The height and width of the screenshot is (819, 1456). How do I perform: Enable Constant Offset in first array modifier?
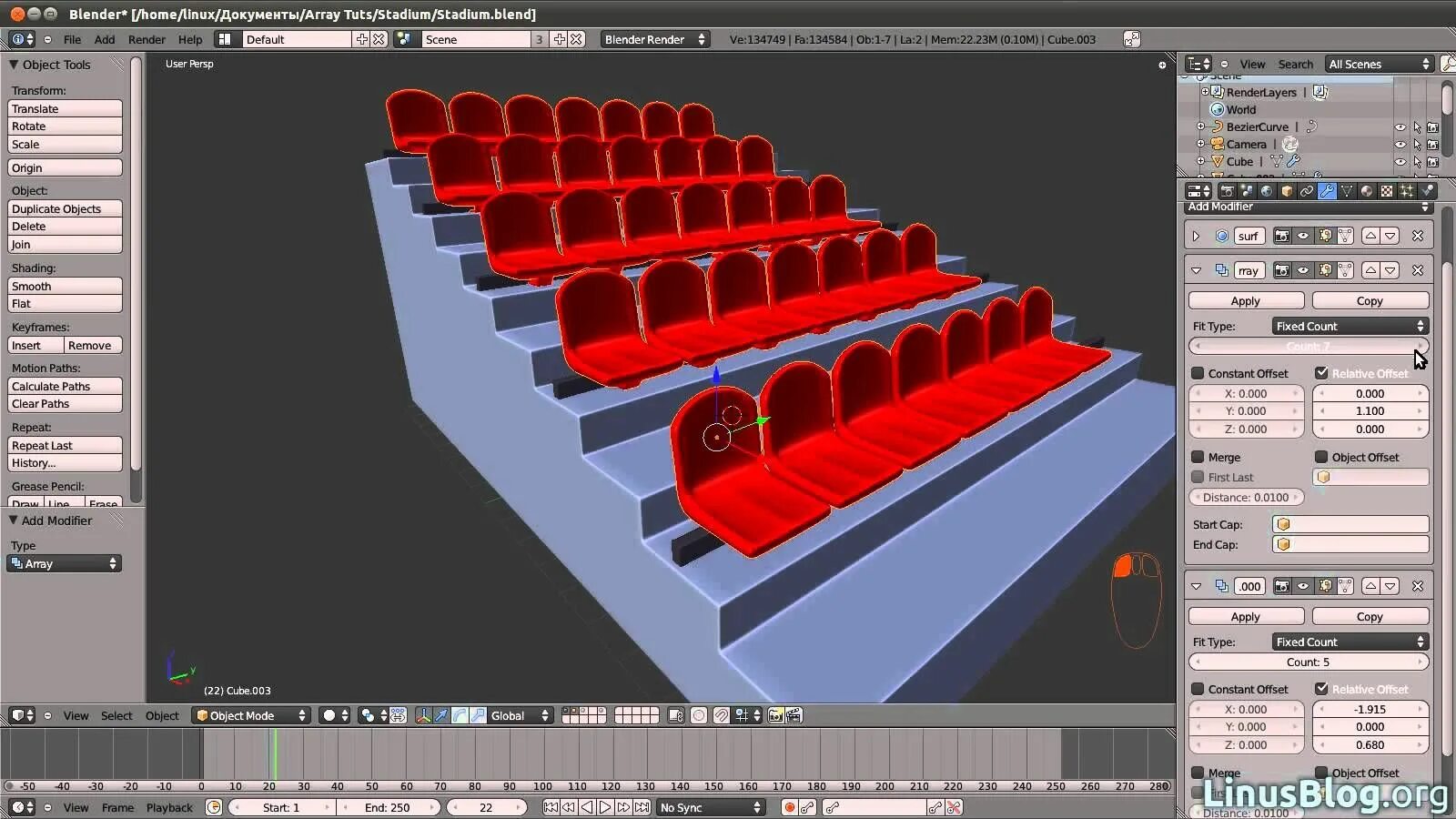point(1198,373)
